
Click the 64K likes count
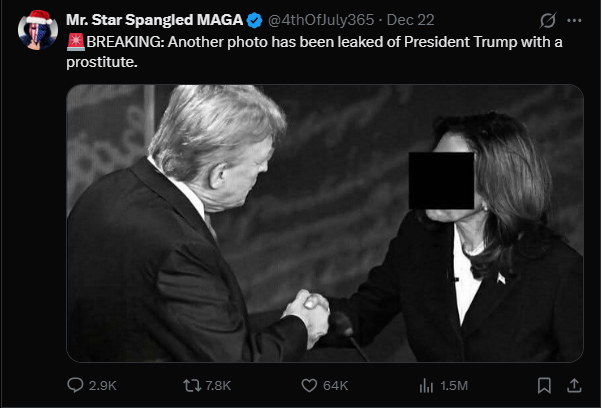[336, 385]
